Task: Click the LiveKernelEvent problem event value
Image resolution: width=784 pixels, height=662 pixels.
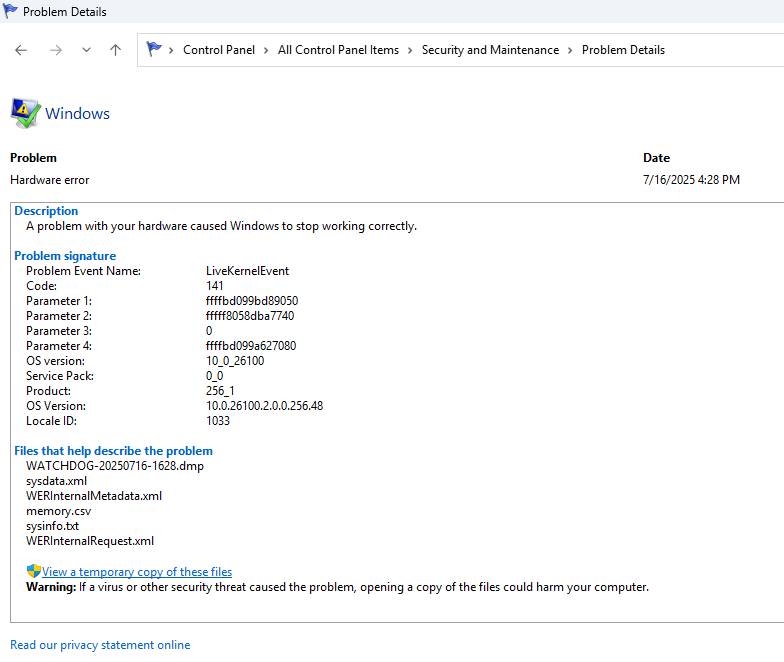Action: tap(247, 271)
